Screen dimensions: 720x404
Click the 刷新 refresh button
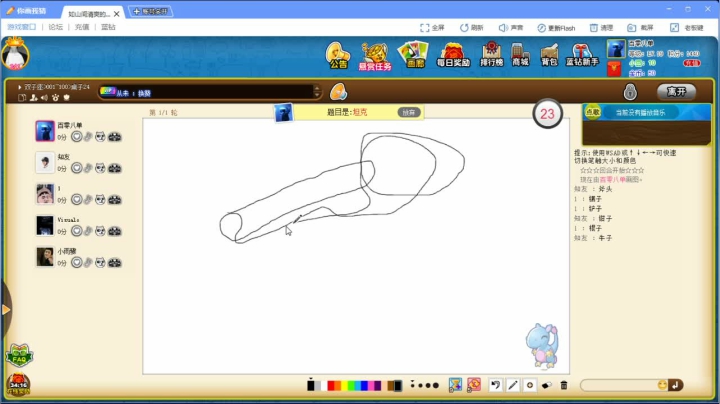[472, 28]
